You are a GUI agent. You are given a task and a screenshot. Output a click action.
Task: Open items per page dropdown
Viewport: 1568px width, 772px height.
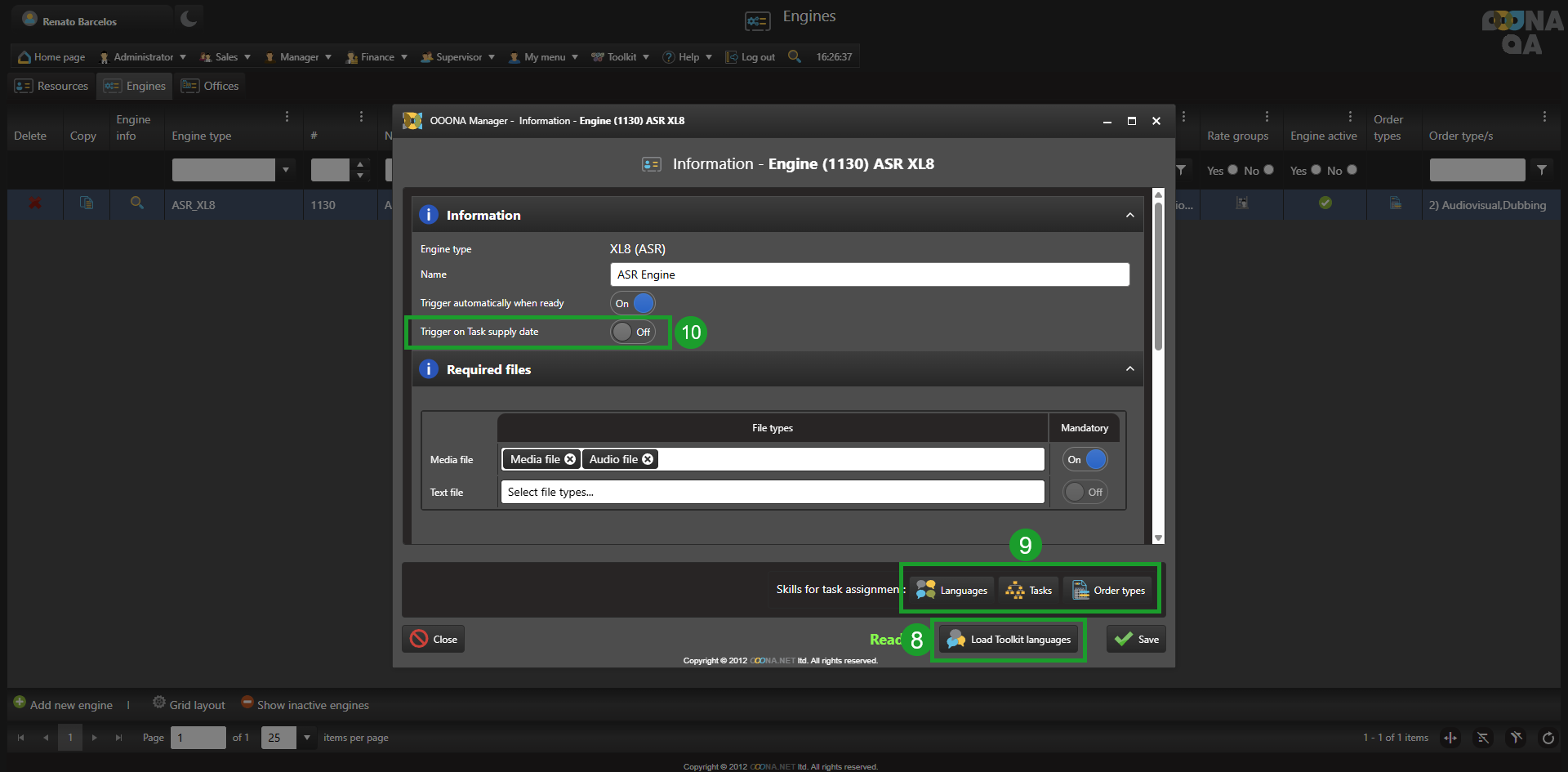coord(307,738)
